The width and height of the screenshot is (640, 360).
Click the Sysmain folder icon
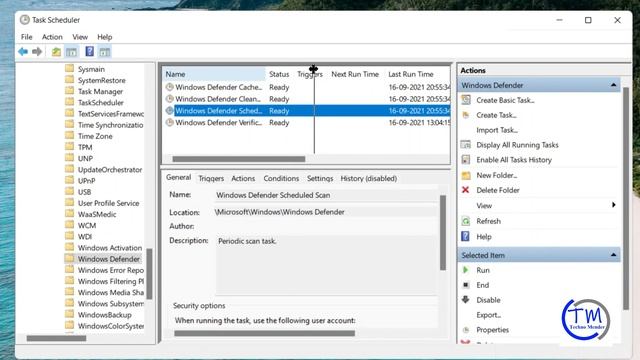coord(70,69)
